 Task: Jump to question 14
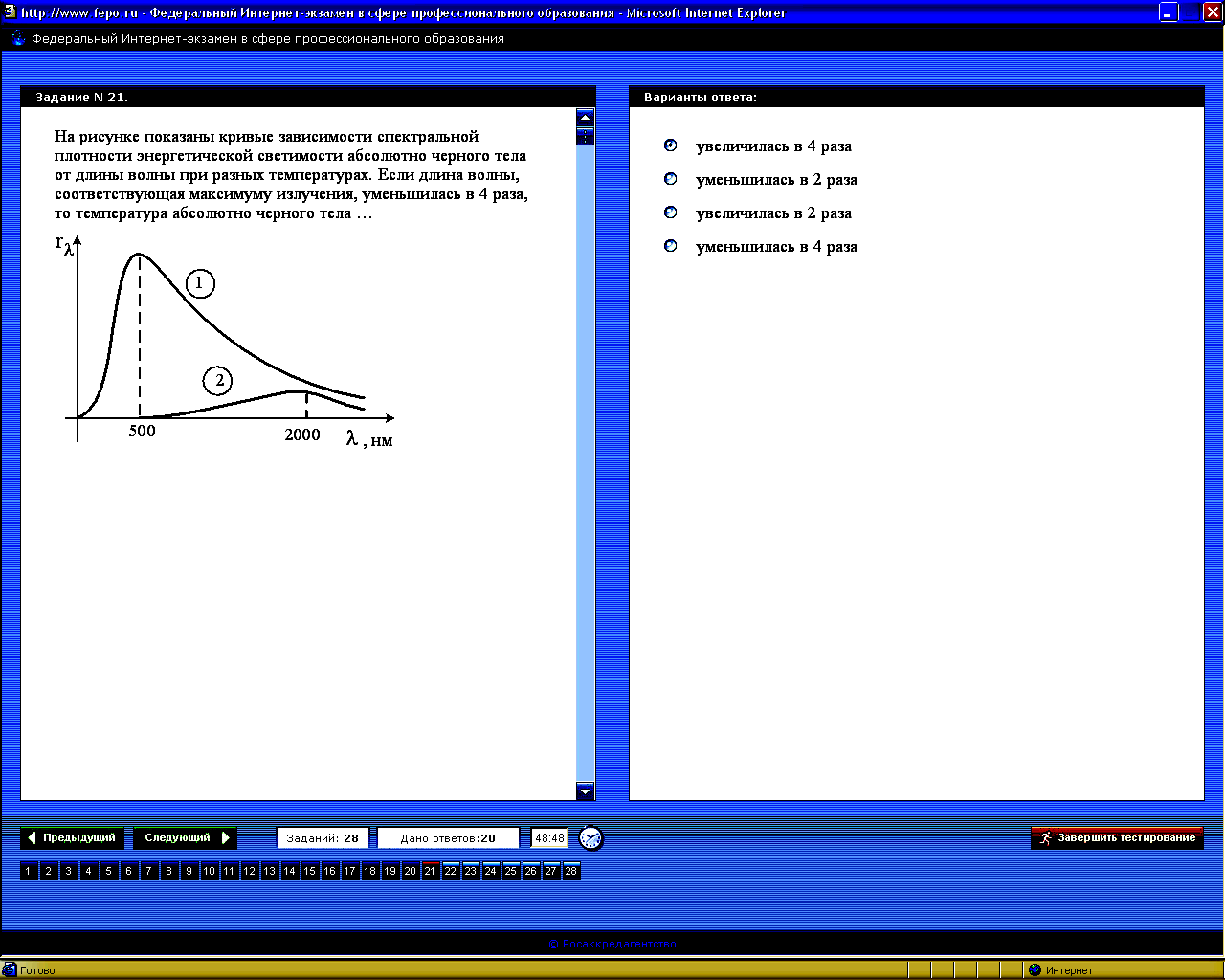click(290, 871)
